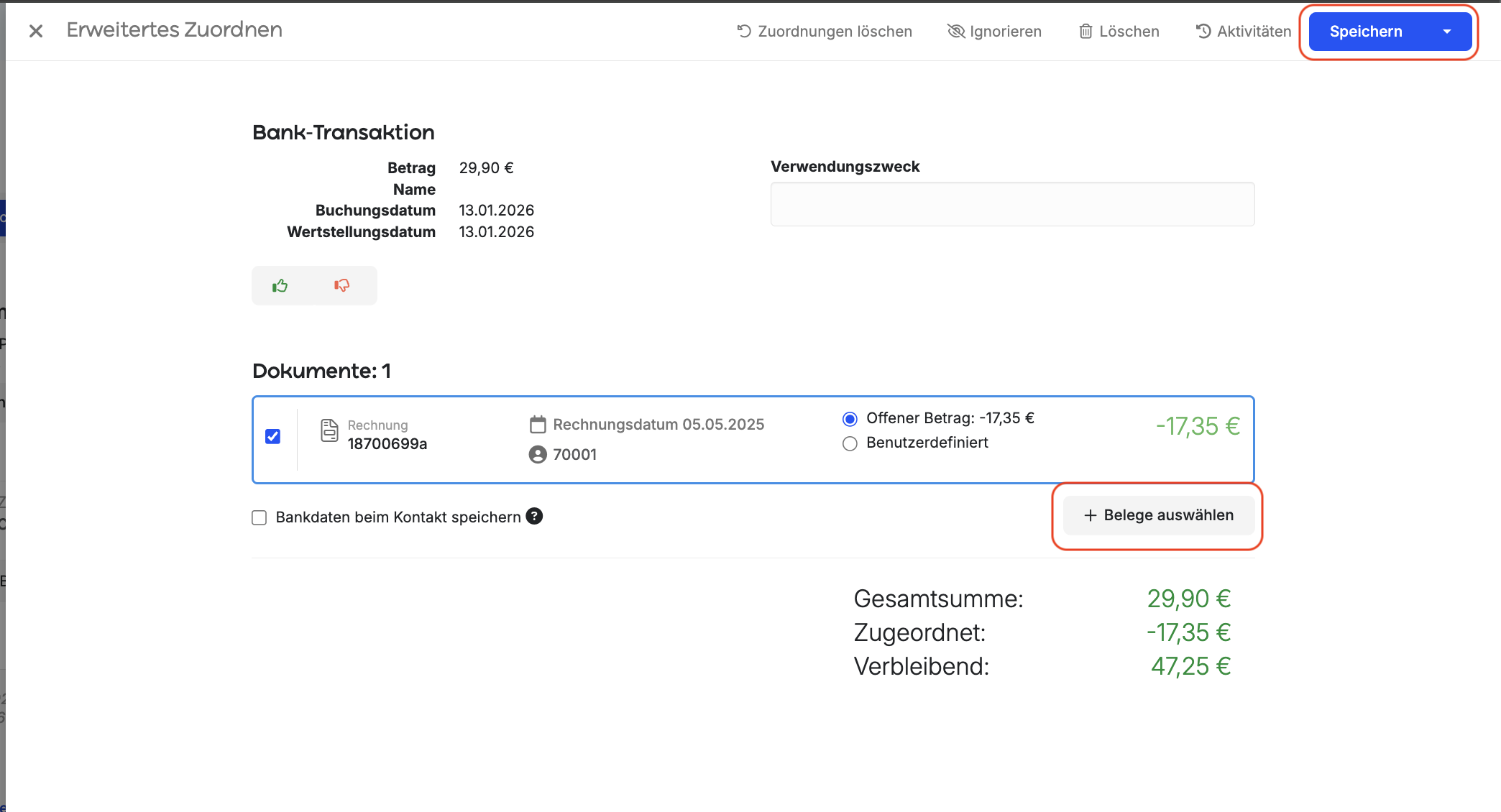Save with the Speichern button
1501x812 pixels.
1366,32
